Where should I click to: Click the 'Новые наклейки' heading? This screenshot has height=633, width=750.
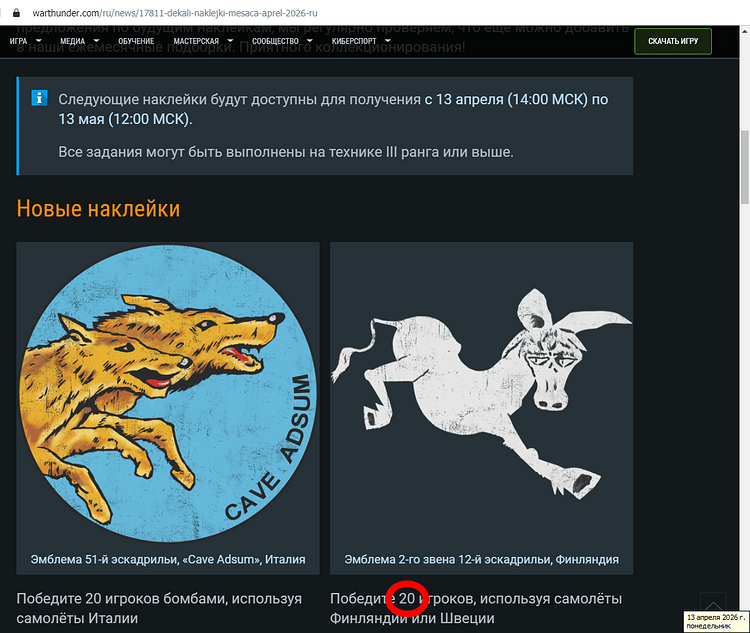pyautogui.click(x=99, y=209)
